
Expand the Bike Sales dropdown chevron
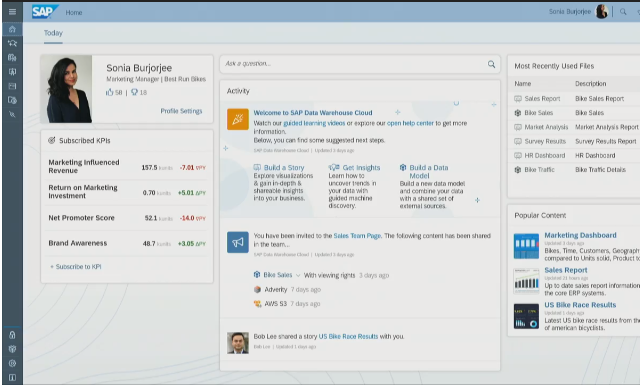(x=298, y=275)
